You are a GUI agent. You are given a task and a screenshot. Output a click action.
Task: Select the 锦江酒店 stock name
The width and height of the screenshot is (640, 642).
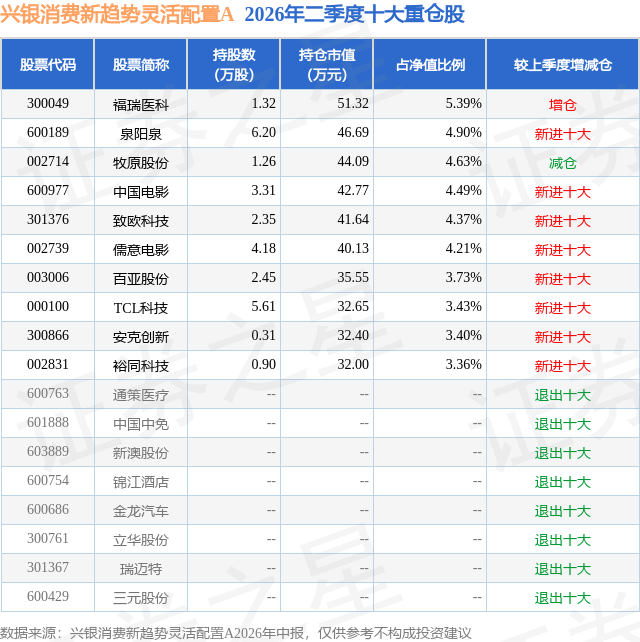[x=141, y=482]
